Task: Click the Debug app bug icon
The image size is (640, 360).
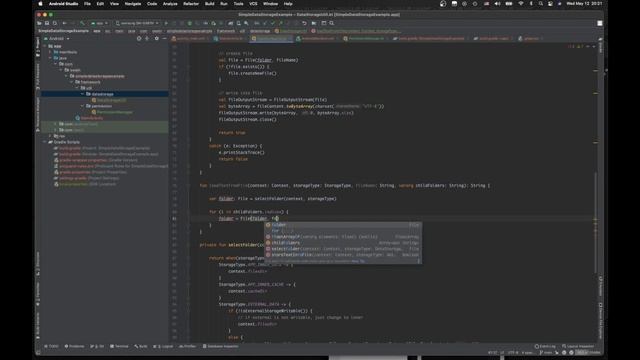Action: (189, 23)
